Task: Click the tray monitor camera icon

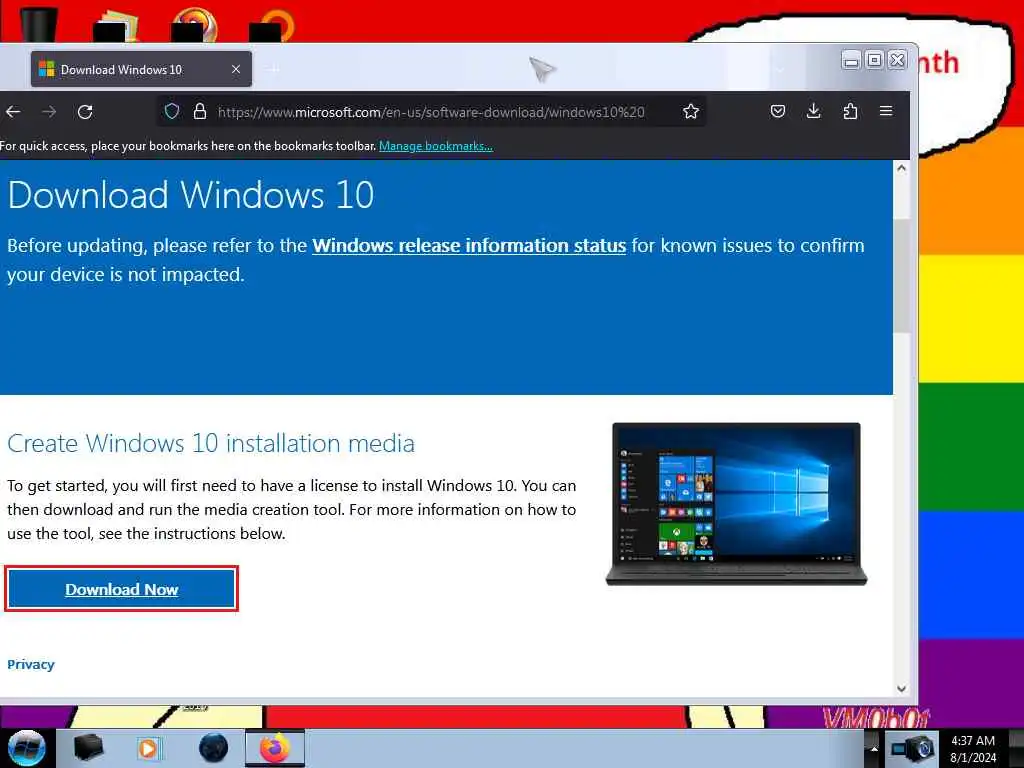Action: [x=912, y=748]
